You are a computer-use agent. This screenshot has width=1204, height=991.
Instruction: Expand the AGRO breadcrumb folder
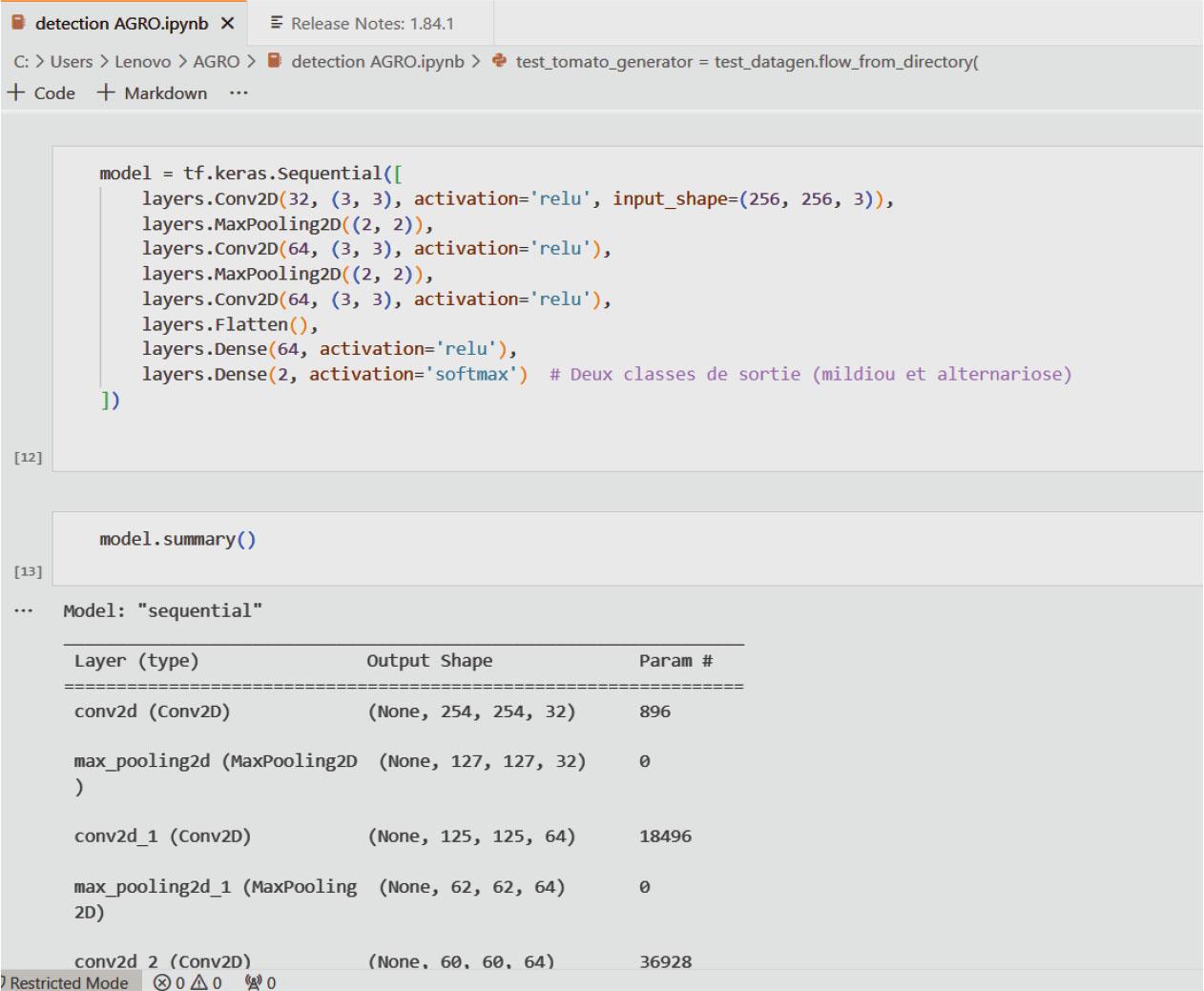coord(216,62)
